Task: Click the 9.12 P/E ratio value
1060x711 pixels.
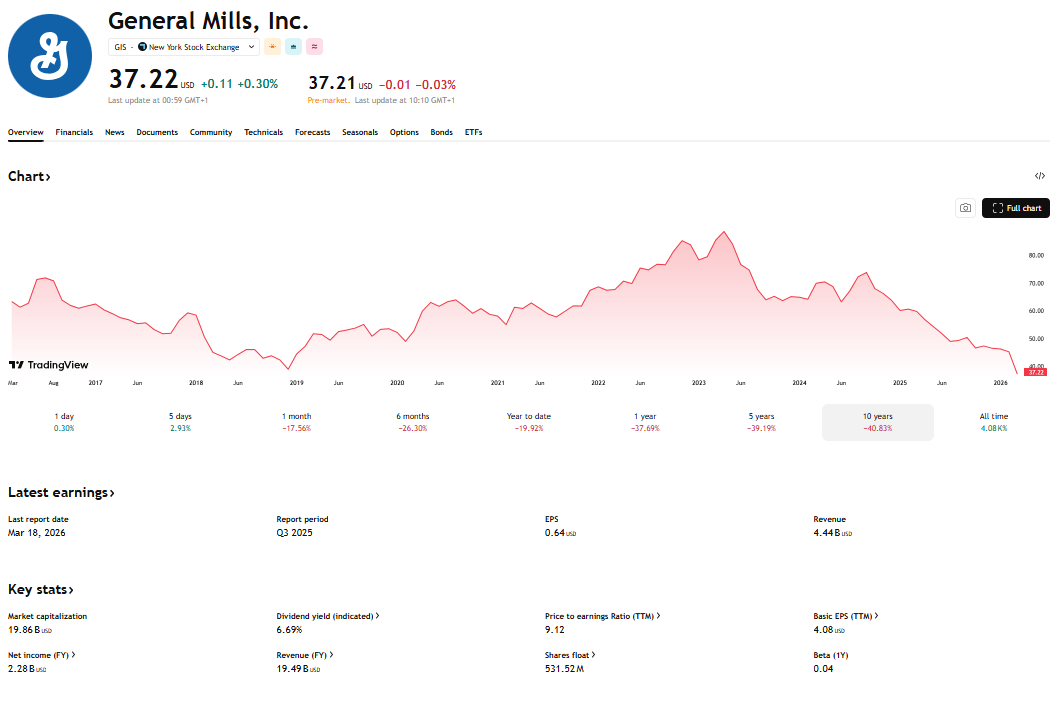Action: [x=554, y=630]
